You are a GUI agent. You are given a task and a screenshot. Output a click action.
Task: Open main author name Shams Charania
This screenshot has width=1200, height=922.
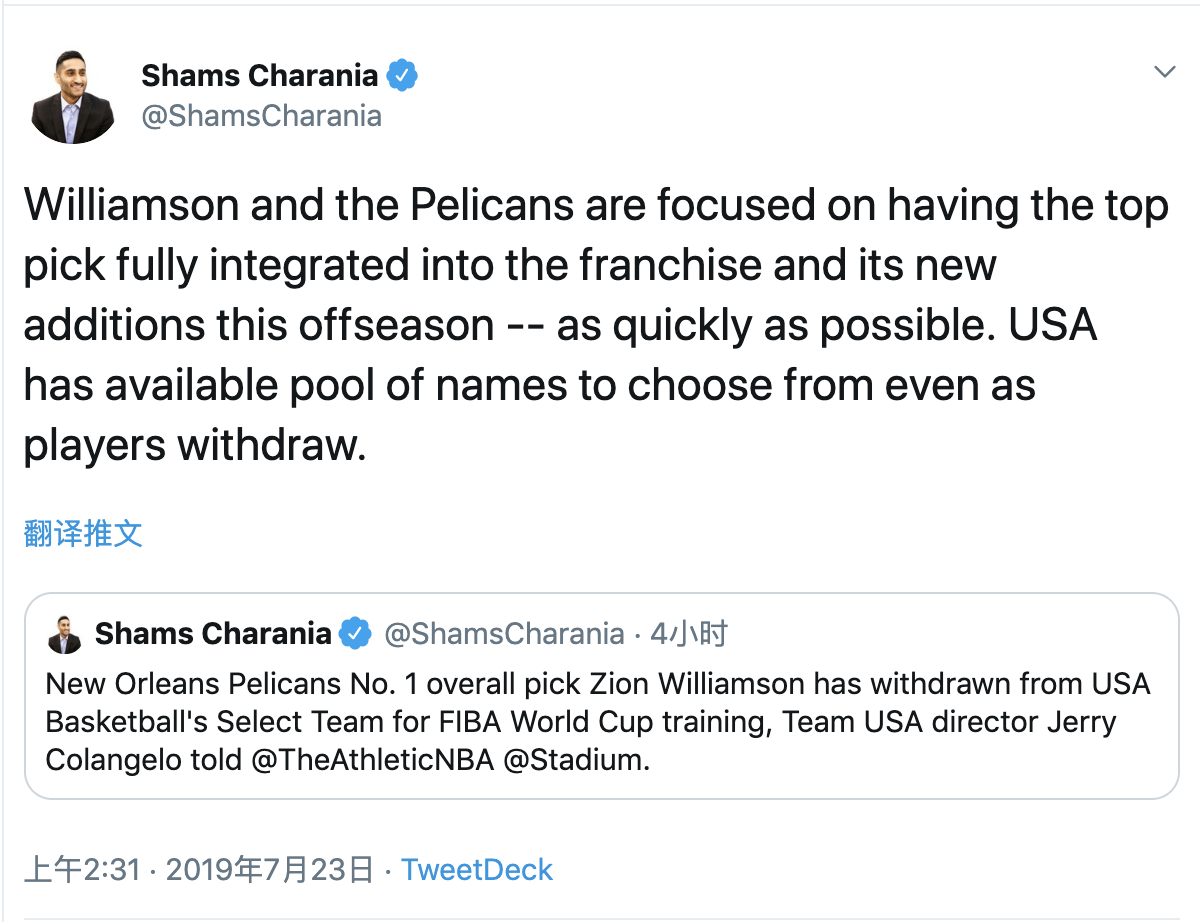coord(260,75)
